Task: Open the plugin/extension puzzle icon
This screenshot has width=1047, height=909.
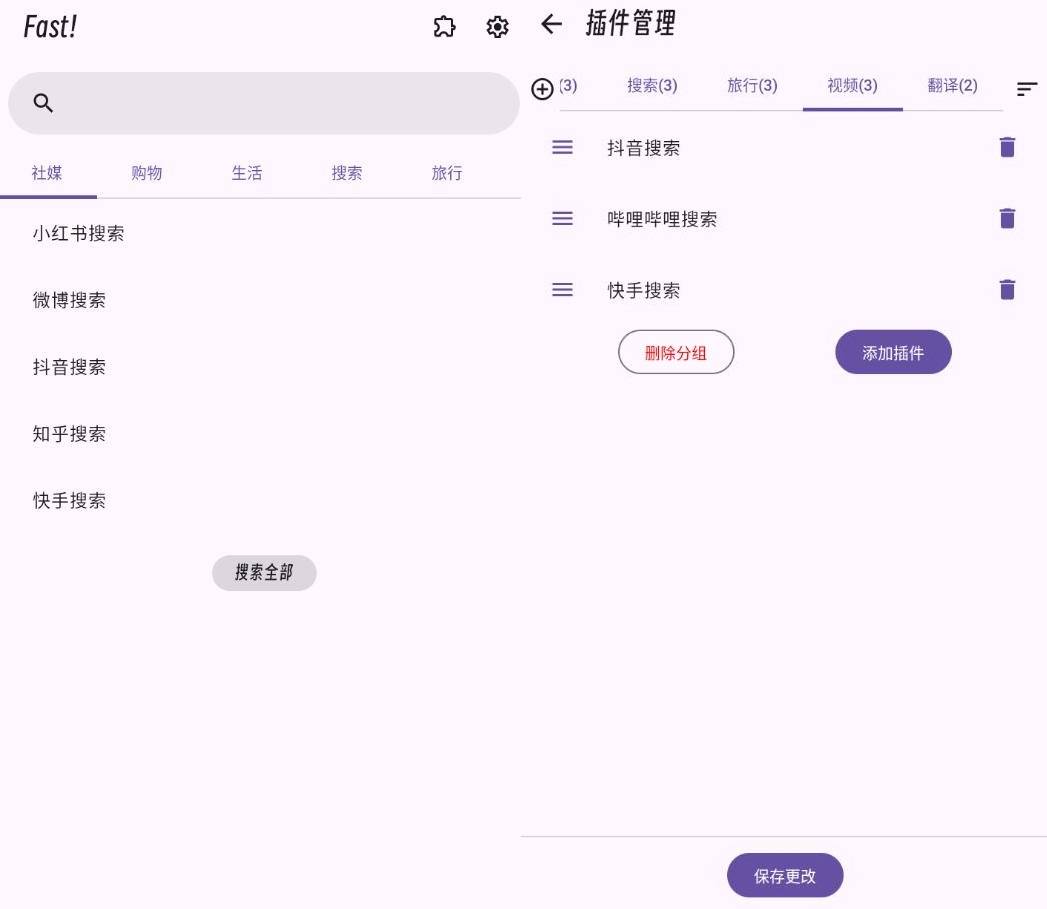Action: click(444, 27)
